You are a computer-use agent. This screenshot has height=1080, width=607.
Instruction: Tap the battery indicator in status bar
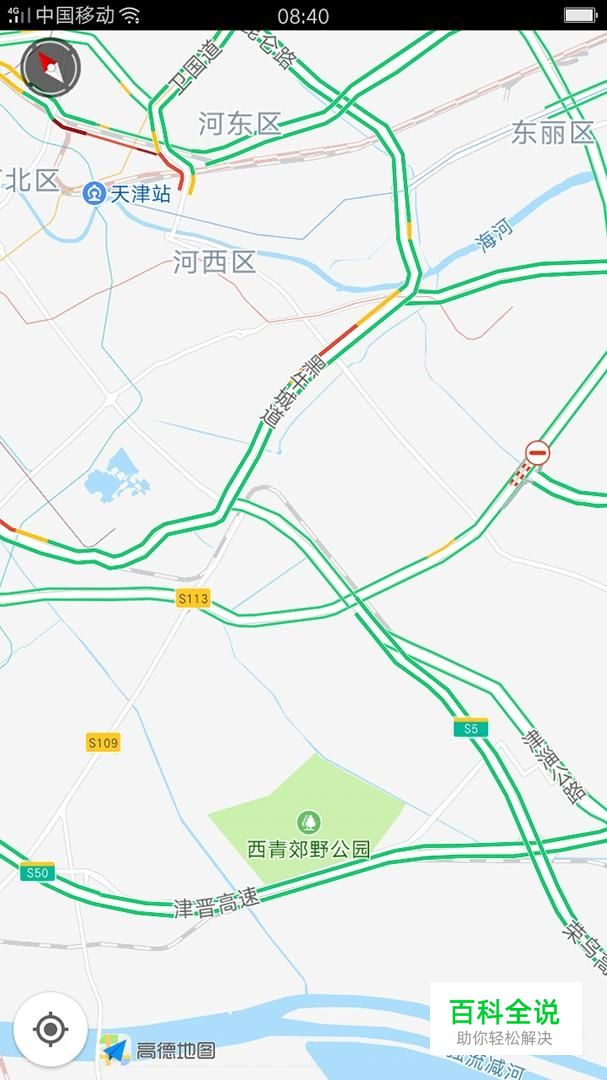pyautogui.click(x=580, y=15)
